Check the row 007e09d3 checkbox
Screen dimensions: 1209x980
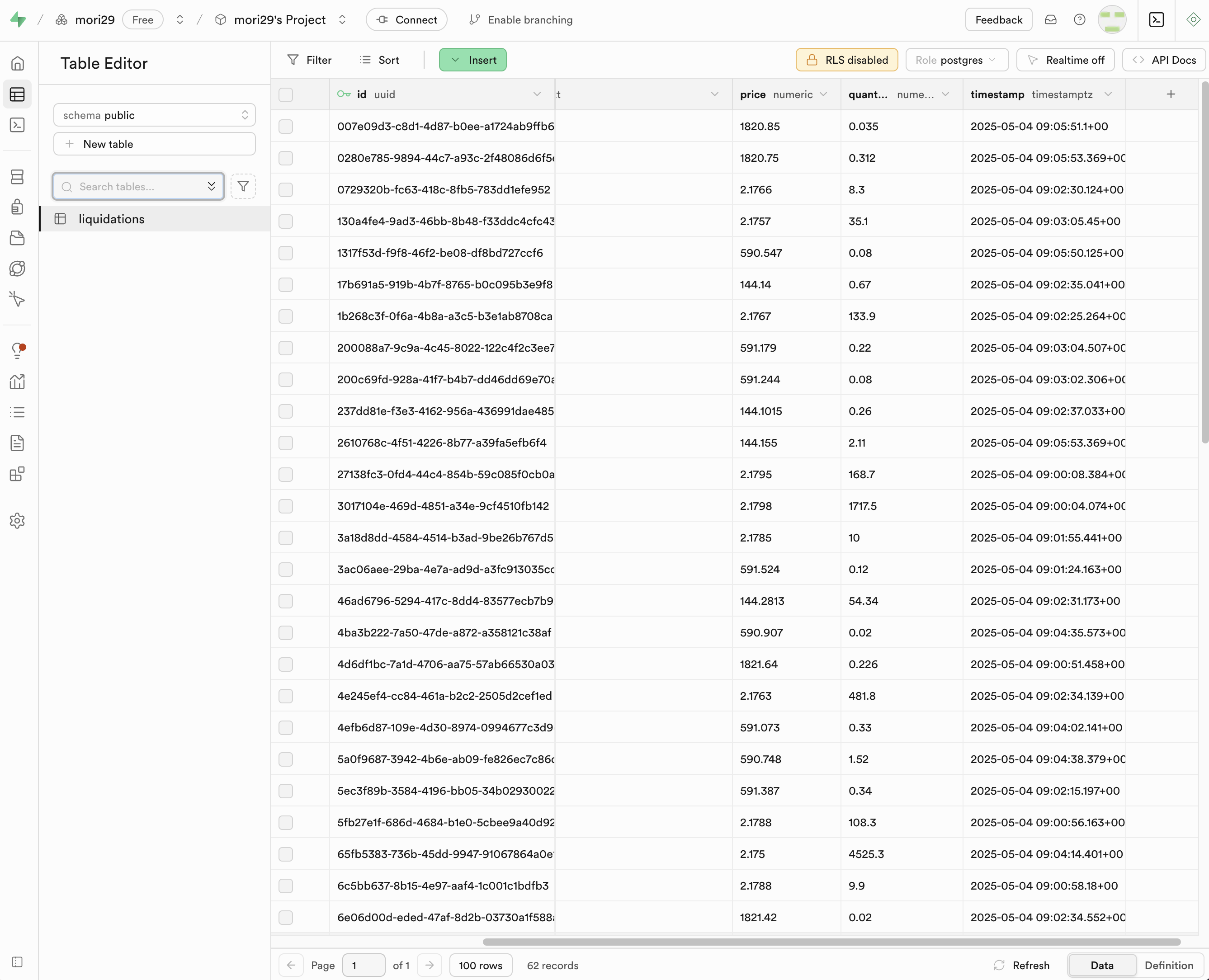[286, 127]
